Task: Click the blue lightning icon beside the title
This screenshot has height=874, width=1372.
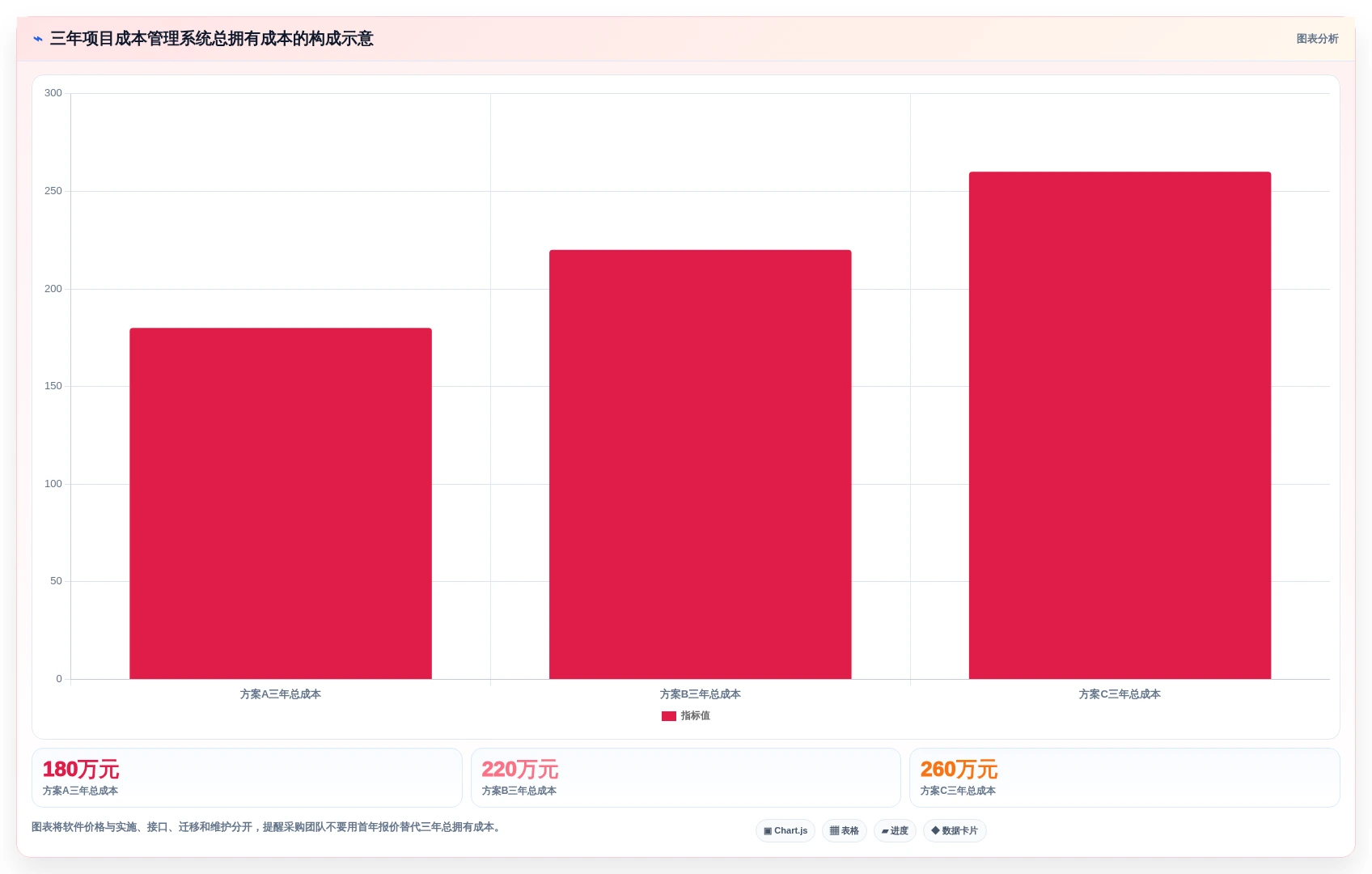Action: 38,39
